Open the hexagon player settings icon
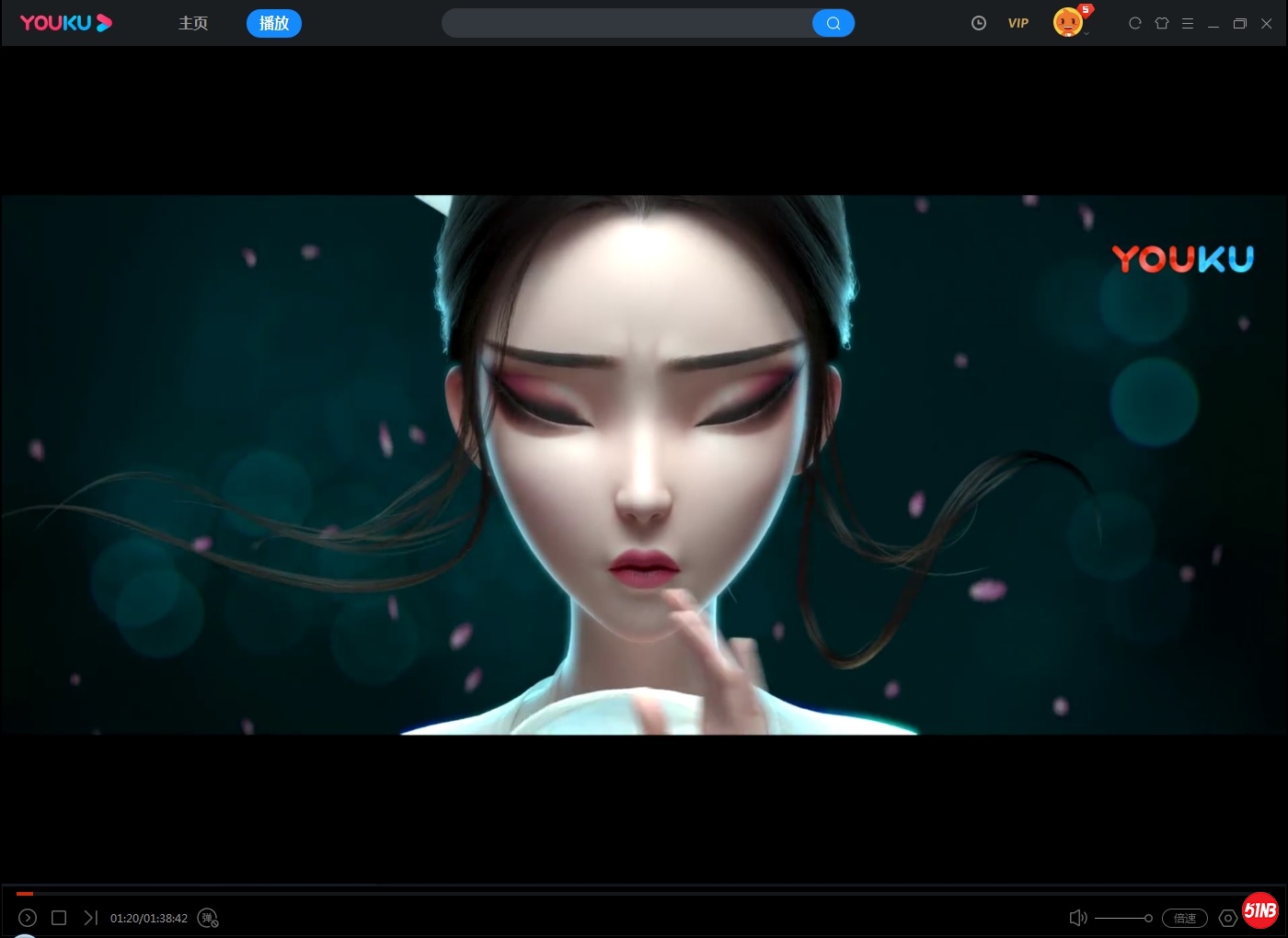 [x=1227, y=918]
